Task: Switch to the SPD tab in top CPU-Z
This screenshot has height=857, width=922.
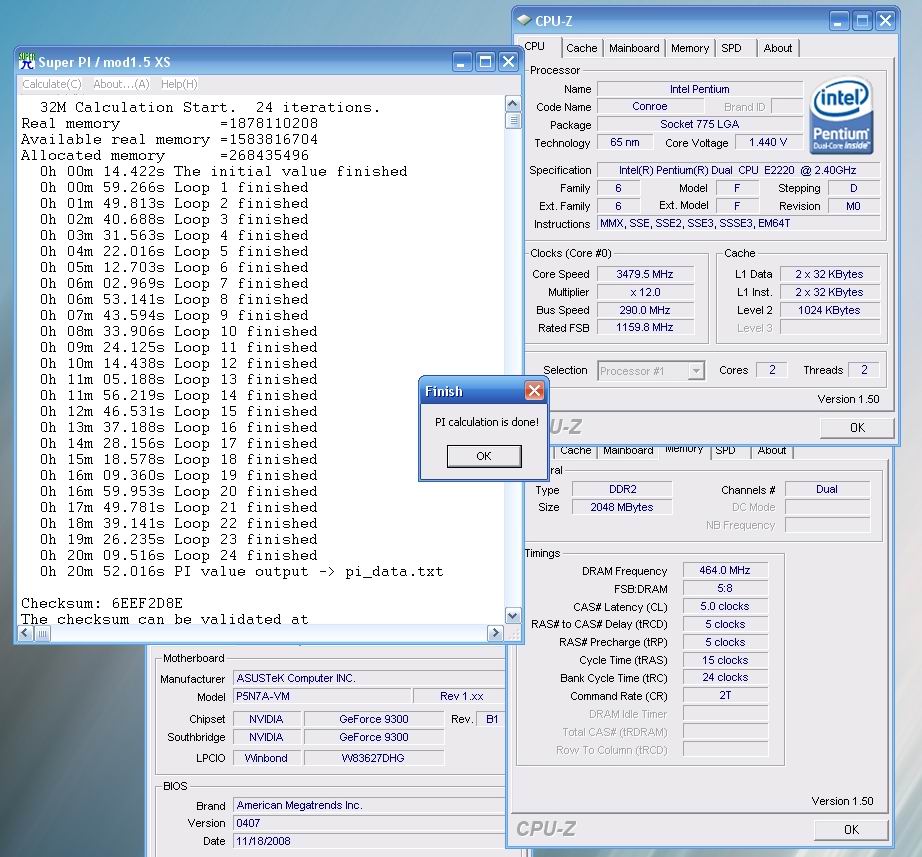Action: pyautogui.click(x=731, y=48)
